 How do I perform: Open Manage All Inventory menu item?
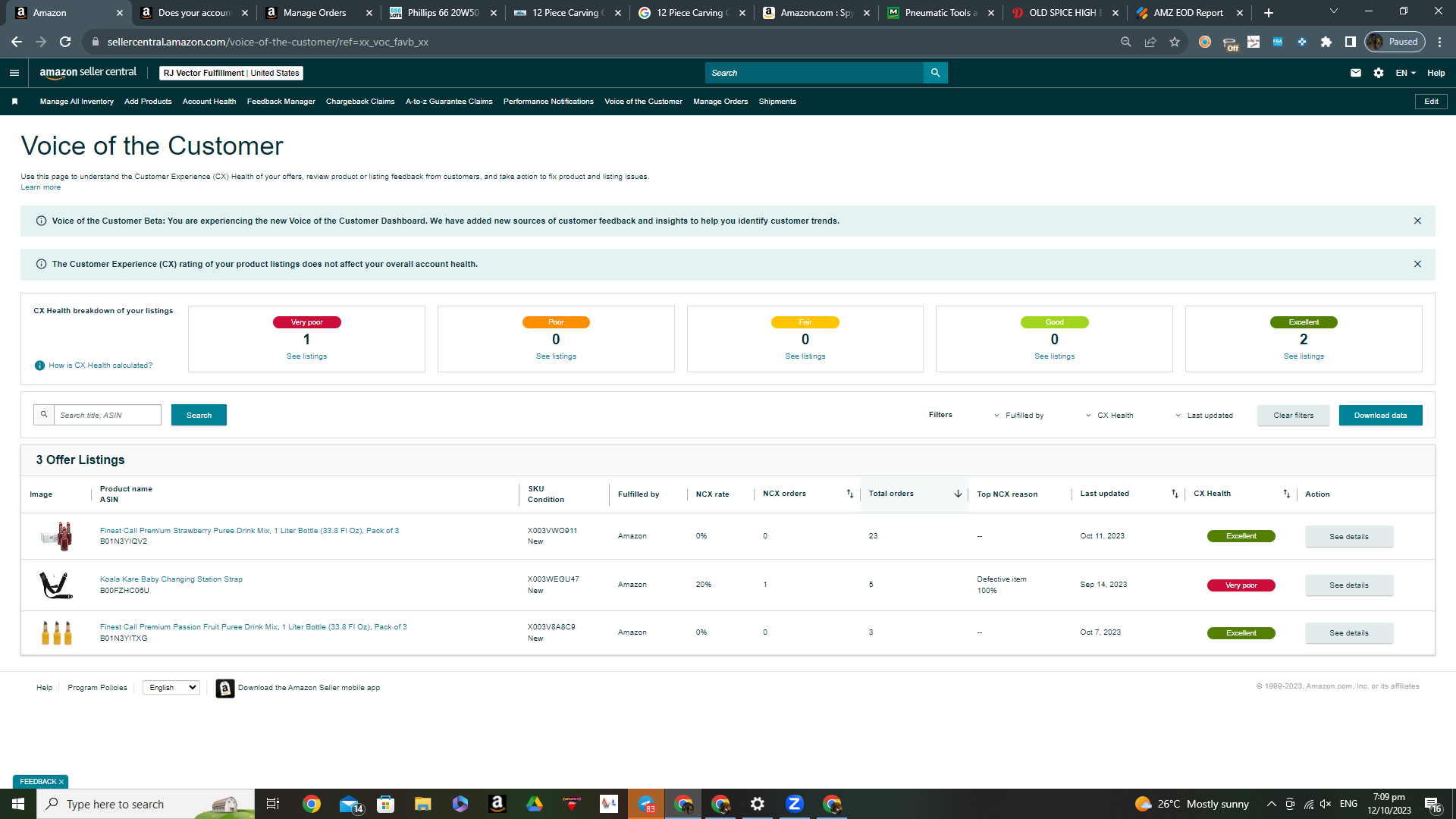pyautogui.click(x=77, y=102)
